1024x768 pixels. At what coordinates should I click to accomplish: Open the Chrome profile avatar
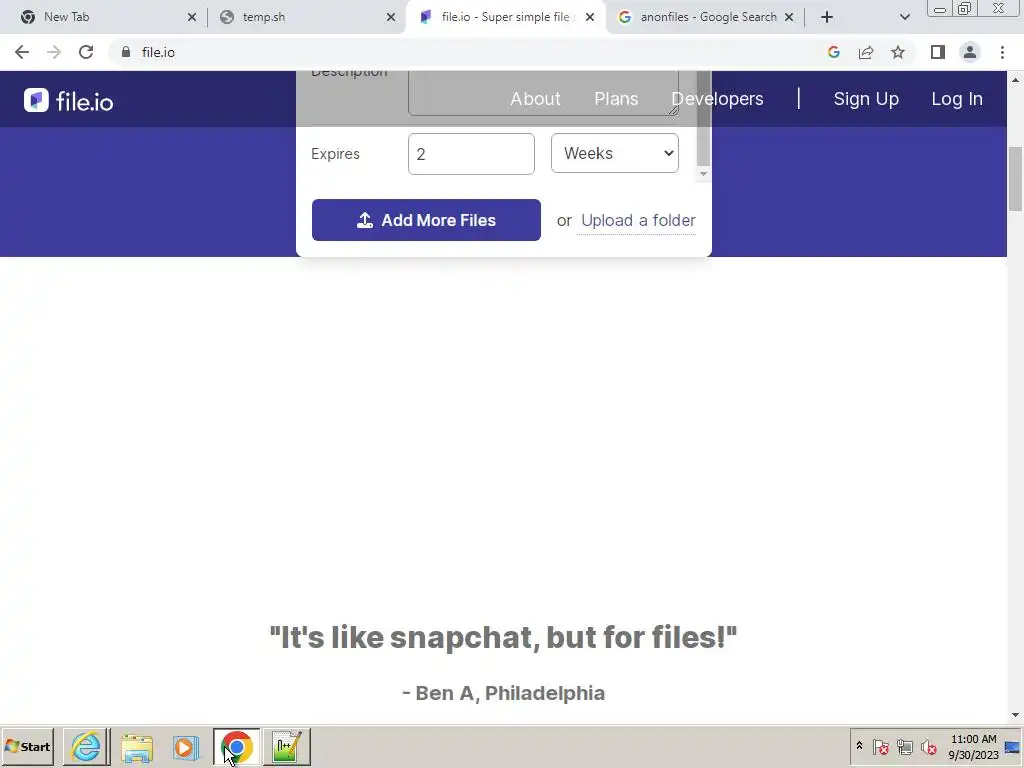click(970, 52)
